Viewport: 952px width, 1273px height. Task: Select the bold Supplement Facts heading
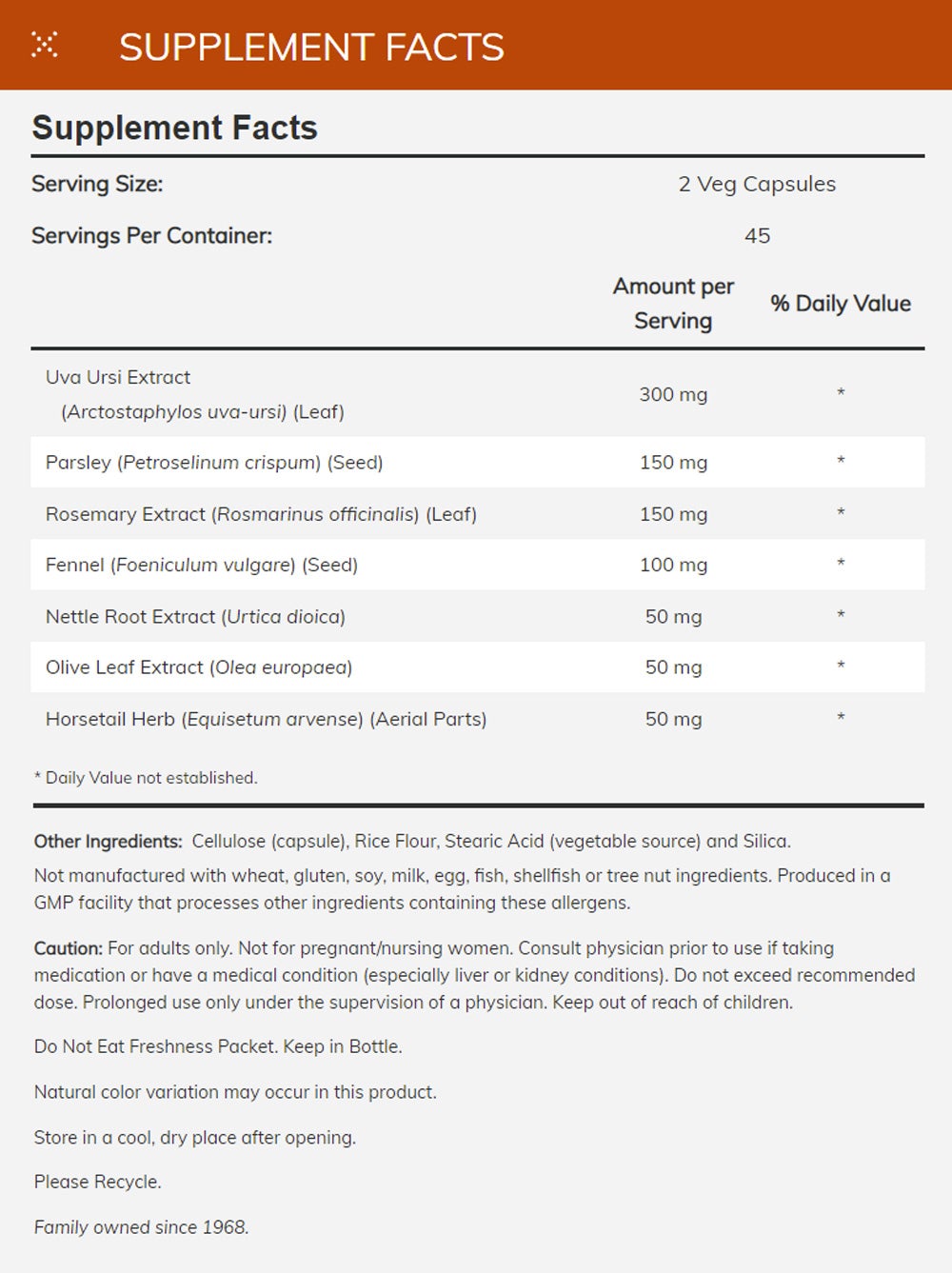tap(174, 128)
